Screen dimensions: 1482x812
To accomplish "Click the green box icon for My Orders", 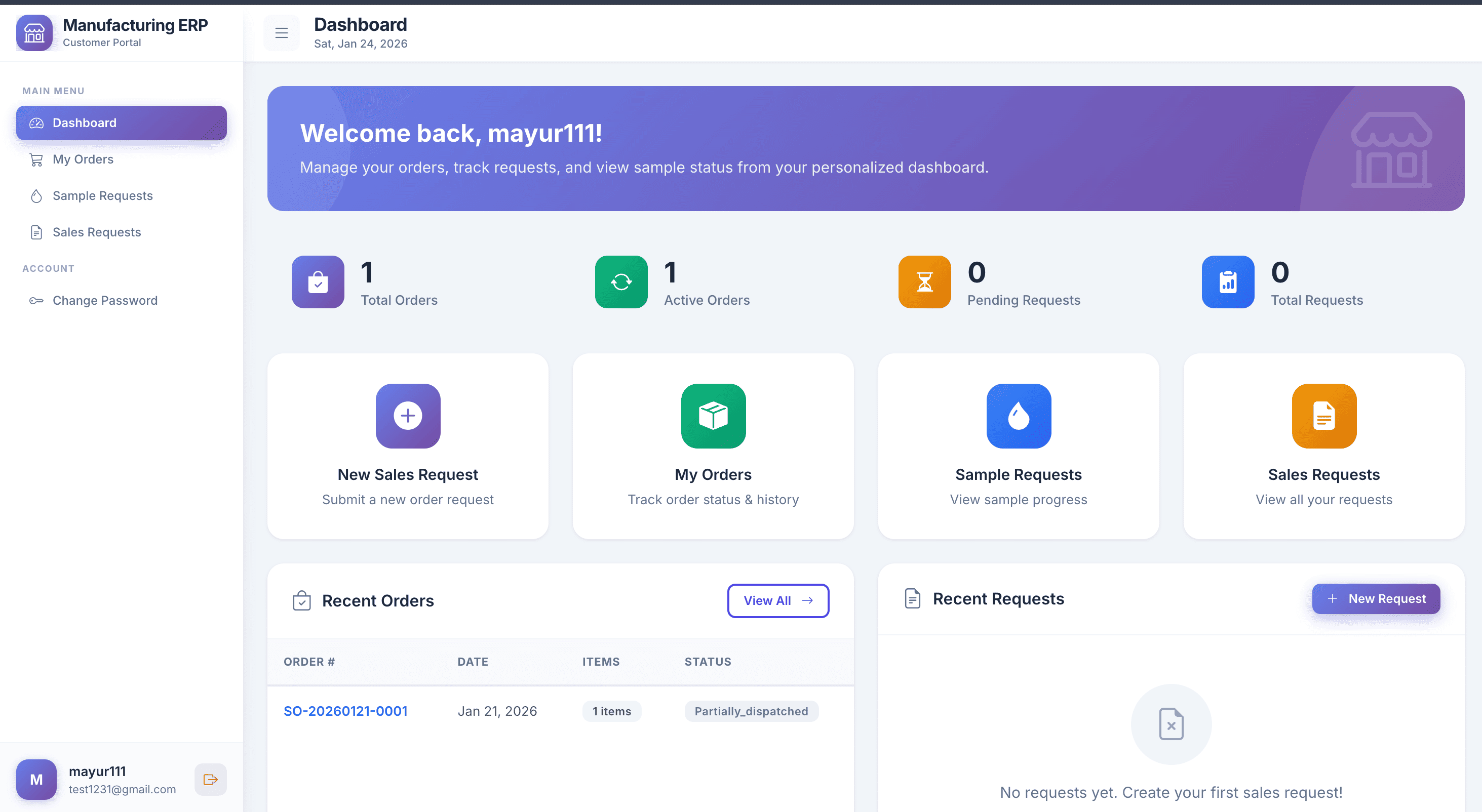I will pos(713,416).
